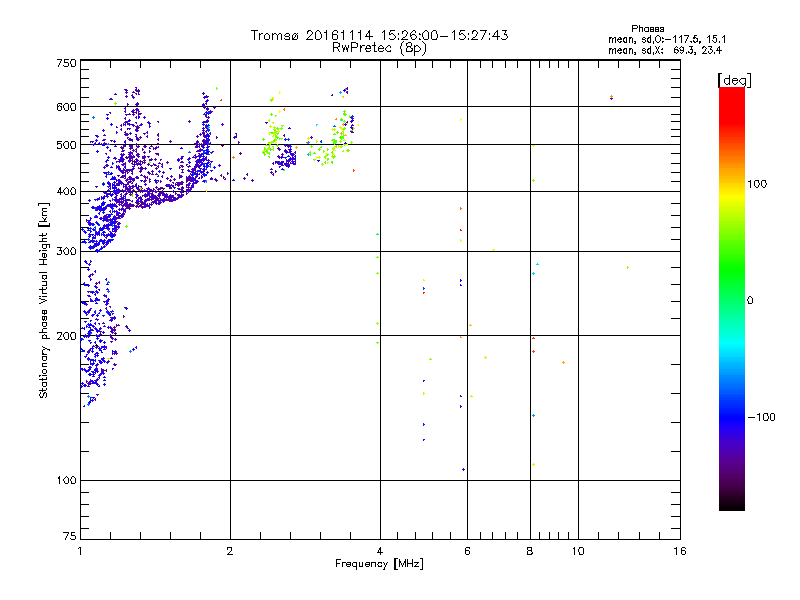The height and width of the screenshot is (600, 800).
Task: Click the phase colorbar gradient
Action: tap(732, 298)
